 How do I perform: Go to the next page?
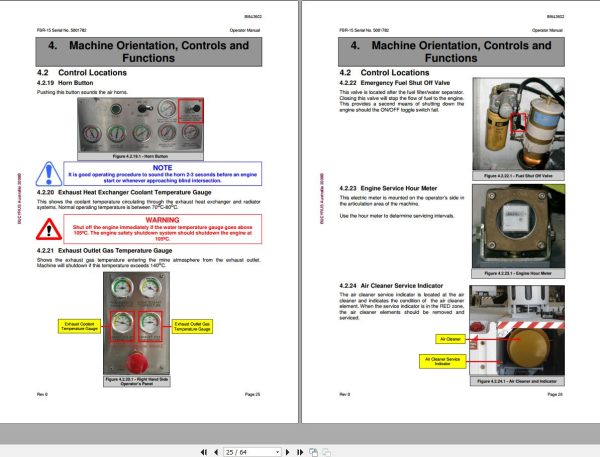(288, 452)
